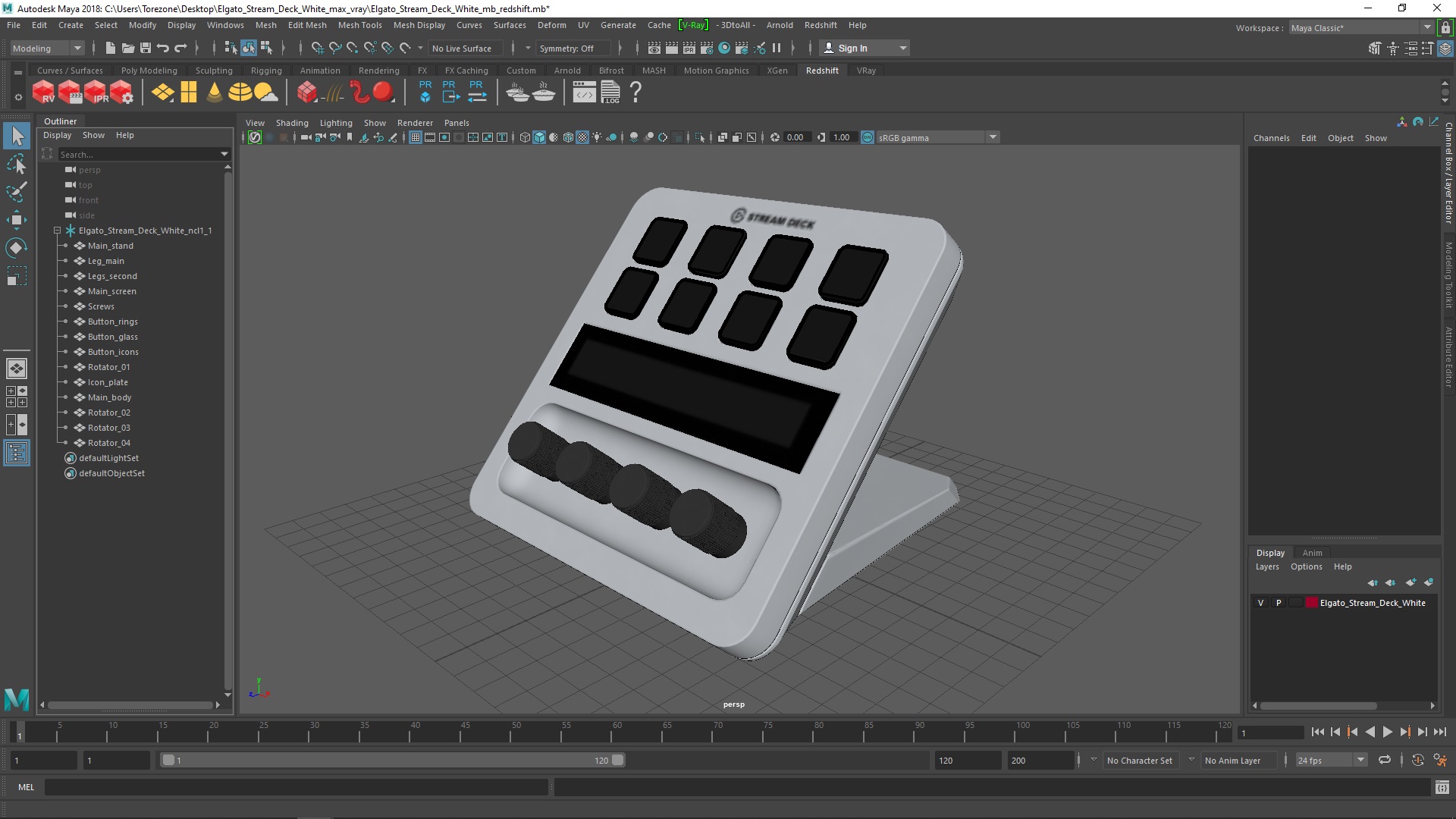Click the range slider end handle at 120
The image size is (1456, 819).
click(x=618, y=761)
